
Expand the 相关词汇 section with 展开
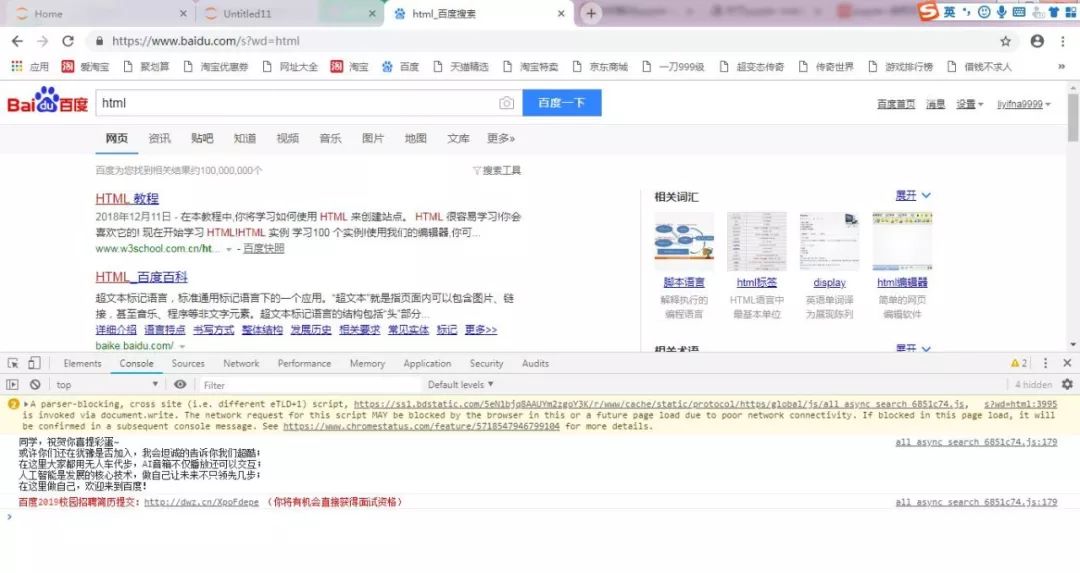point(913,196)
